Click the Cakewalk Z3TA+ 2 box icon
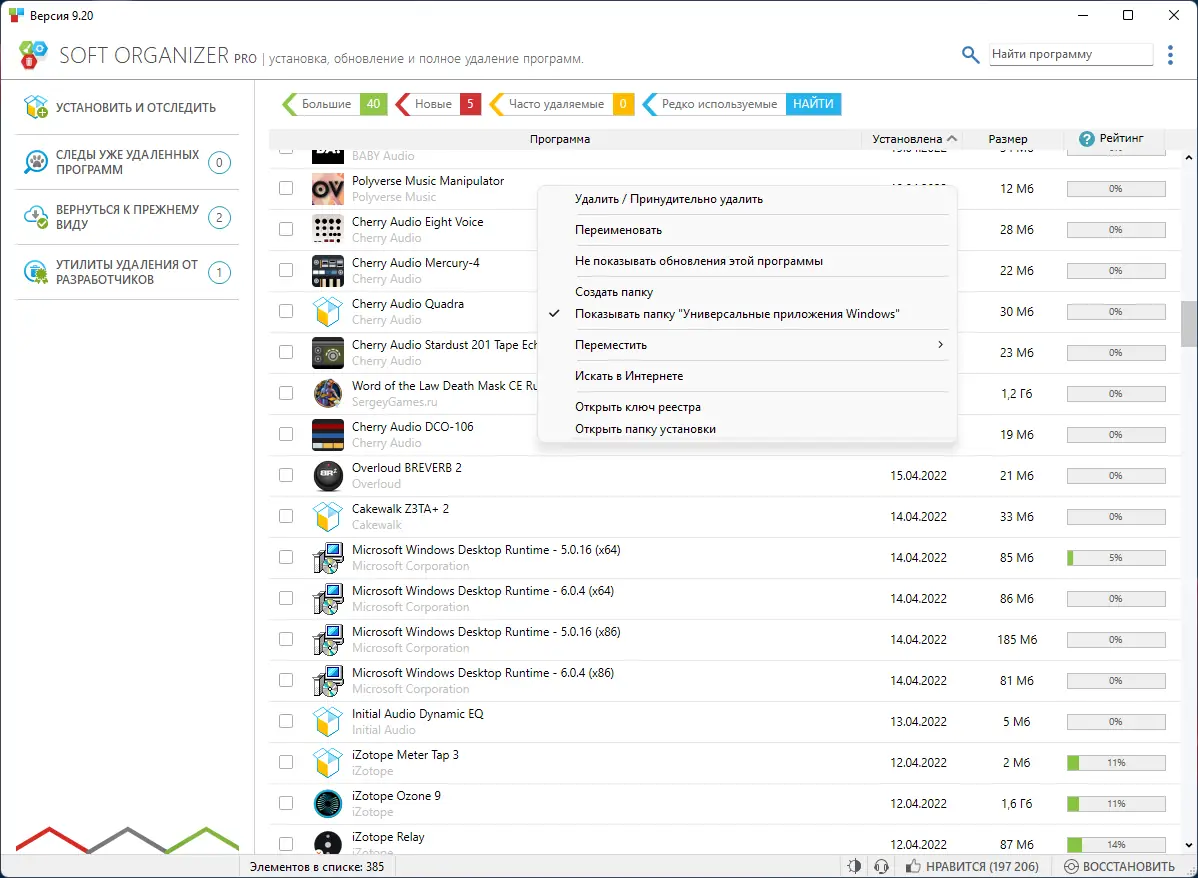The width and height of the screenshot is (1198, 878). 328,517
